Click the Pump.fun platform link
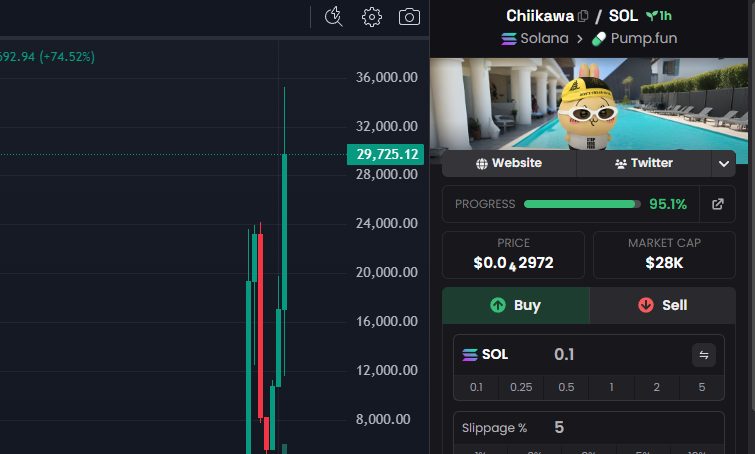The width and height of the screenshot is (755, 454). pos(634,38)
